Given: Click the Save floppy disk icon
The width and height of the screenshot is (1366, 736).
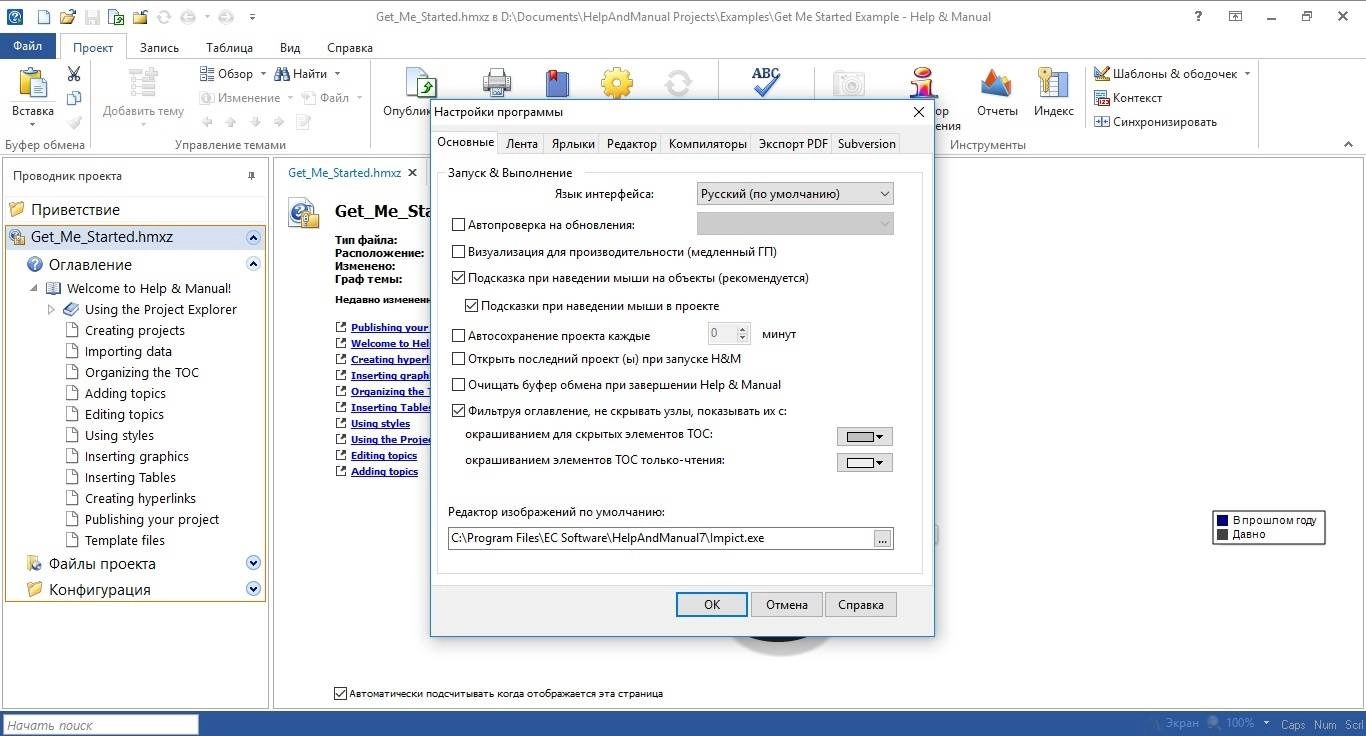Looking at the screenshot, I should tap(92, 17).
